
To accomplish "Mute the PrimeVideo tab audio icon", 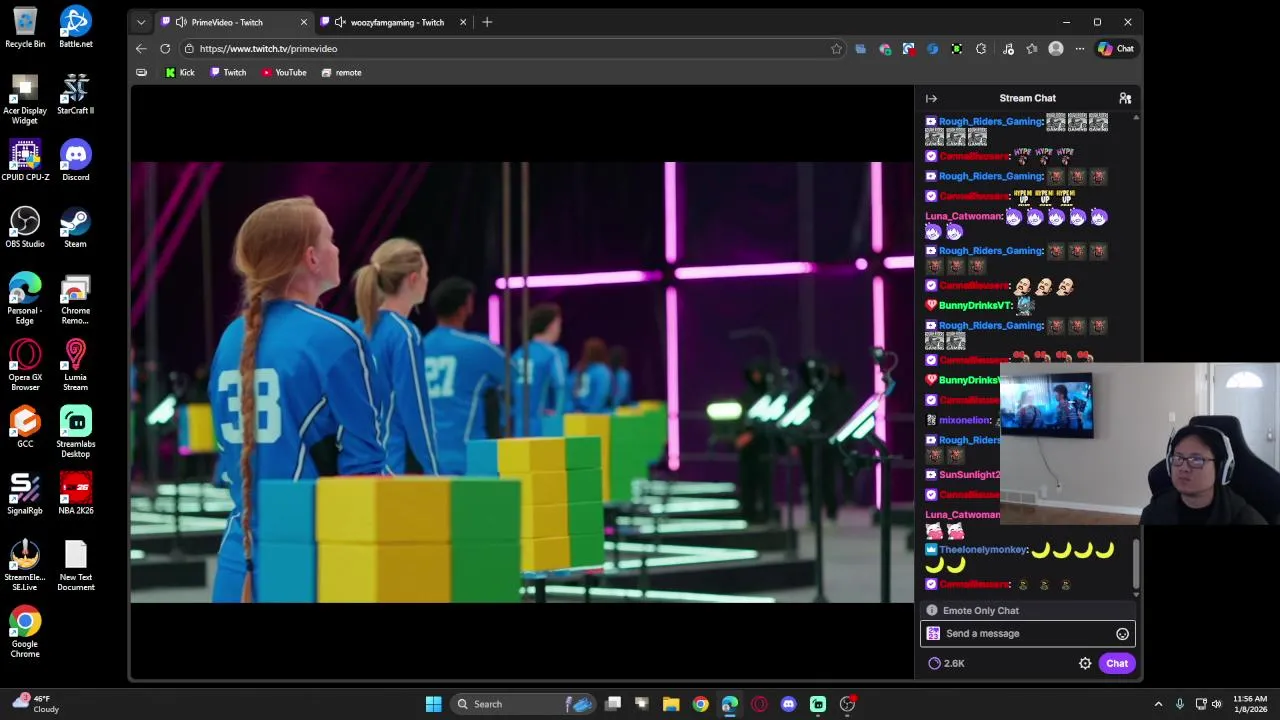I will (x=181, y=22).
